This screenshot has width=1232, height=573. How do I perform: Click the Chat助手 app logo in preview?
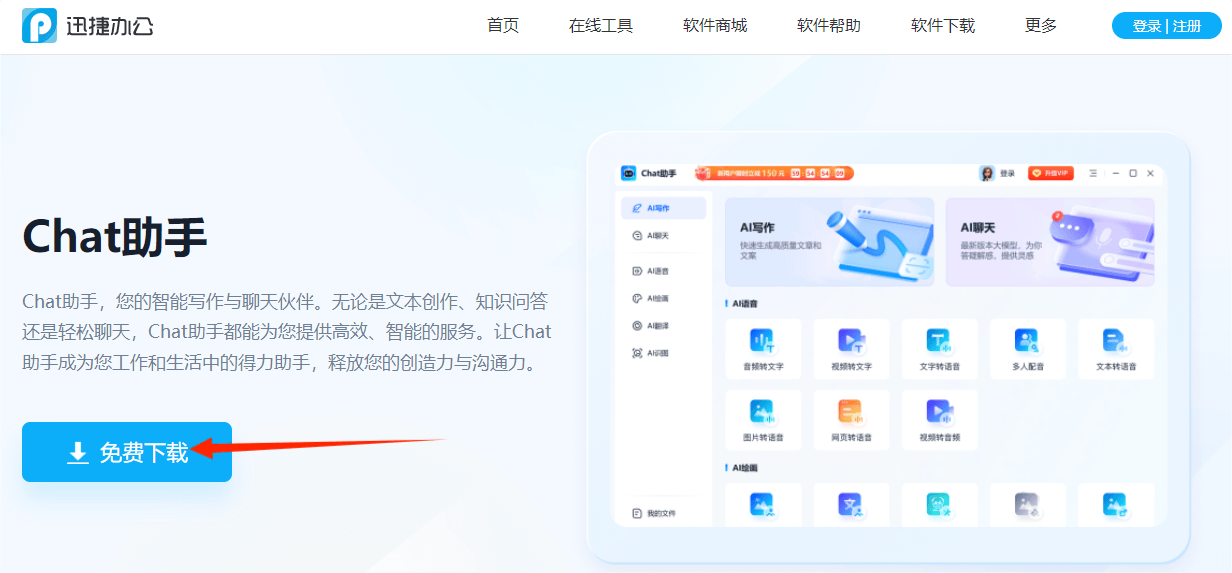pyautogui.click(x=629, y=173)
